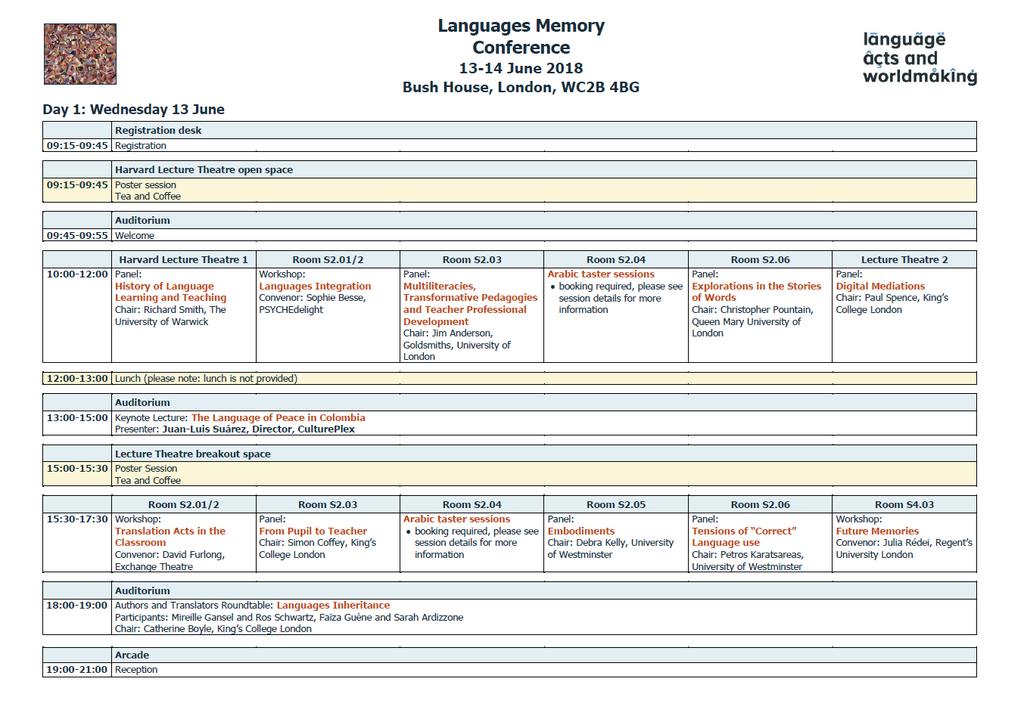Image resolution: width=1024 pixels, height=722 pixels.
Task: Open Tensions of "Correct" Language use panel
Action: point(744,537)
